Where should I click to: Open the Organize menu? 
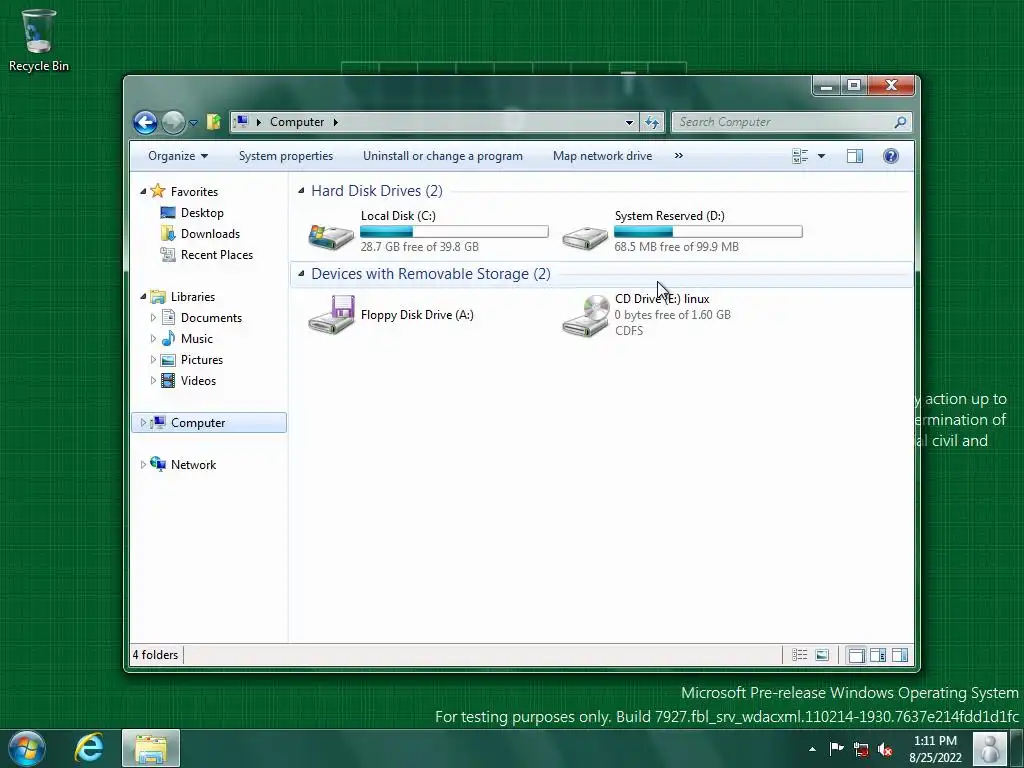tap(178, 156)
